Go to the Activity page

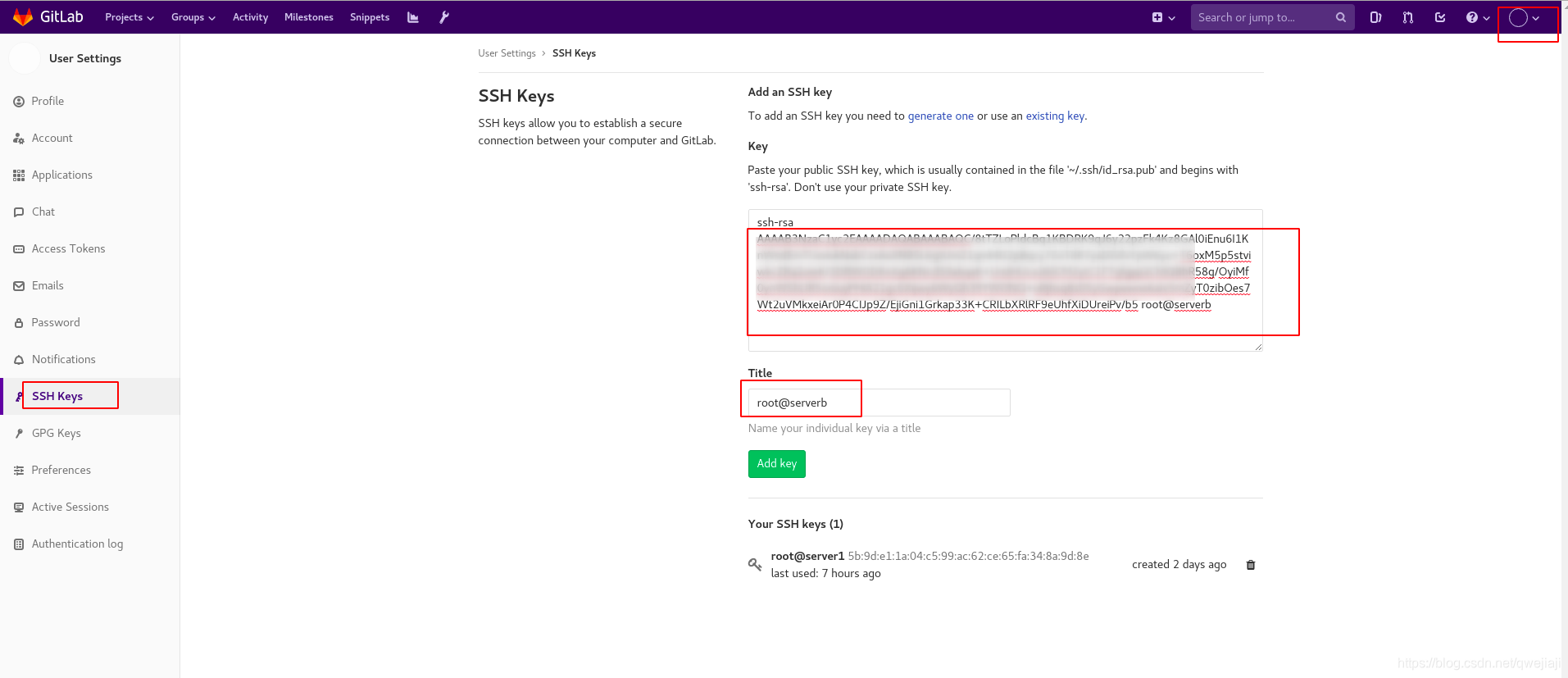tap(250, 17)
